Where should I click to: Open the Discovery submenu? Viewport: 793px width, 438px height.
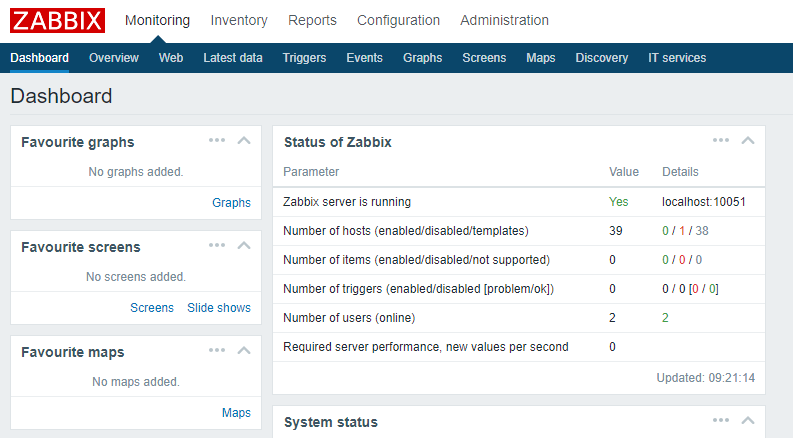click(601, 58)
